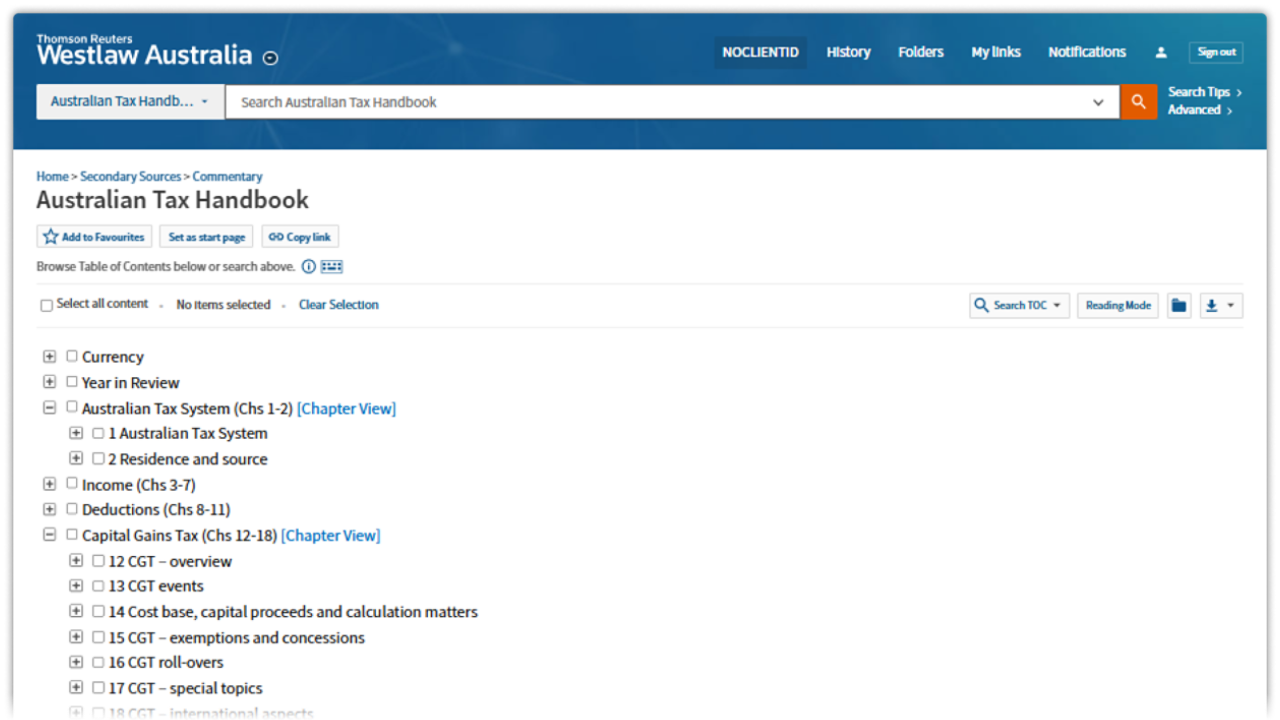
Task: Click the folder icon in TOC toolbar
Action: [x=1179, y=306]
